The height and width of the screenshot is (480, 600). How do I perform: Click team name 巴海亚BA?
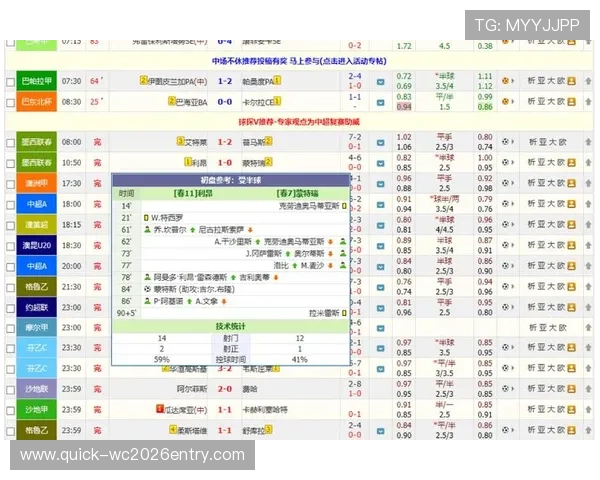pyautogui.click(x=191, y=102)
